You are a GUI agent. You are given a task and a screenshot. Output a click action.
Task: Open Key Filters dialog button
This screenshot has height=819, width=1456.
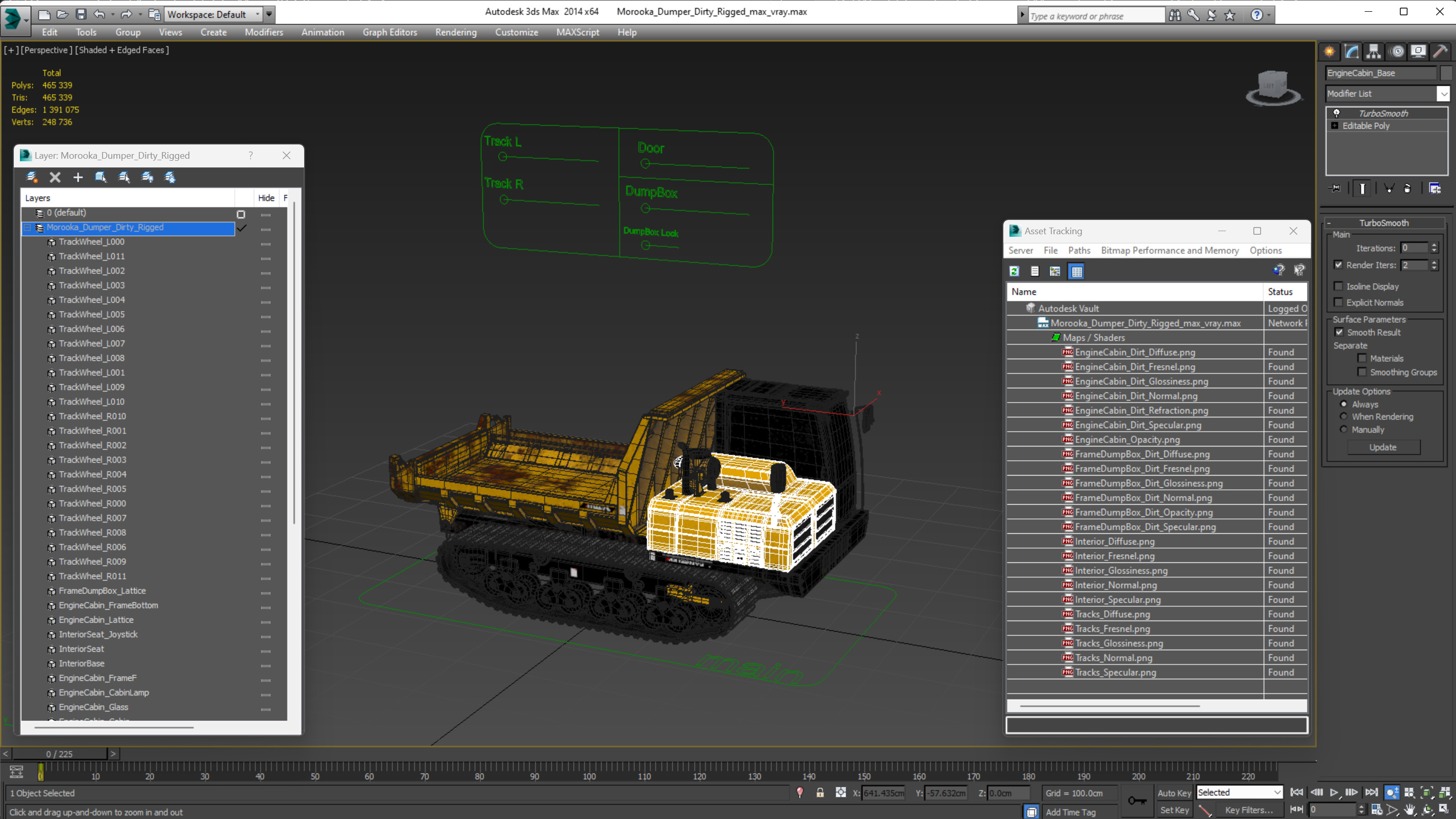(x=1249, y=810)
